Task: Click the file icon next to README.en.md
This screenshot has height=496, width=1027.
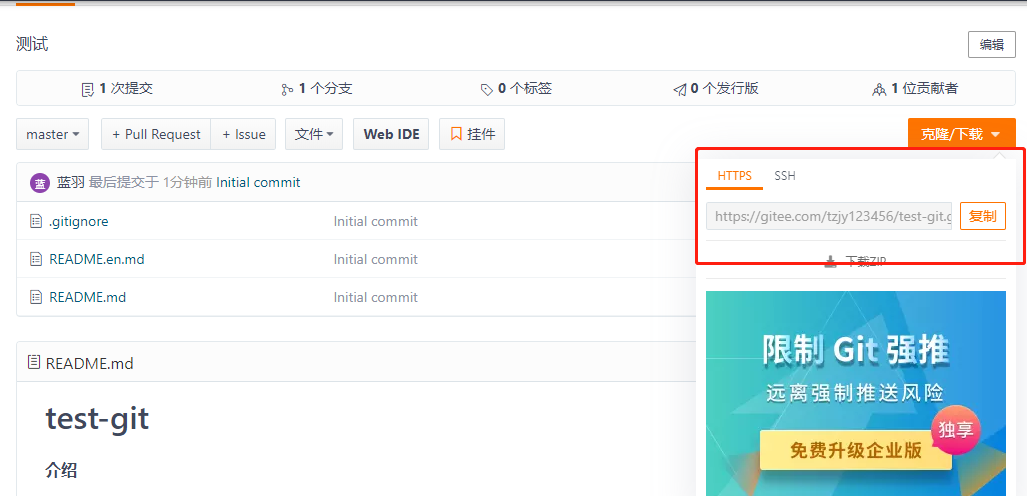Action: (x=36, y=259)
